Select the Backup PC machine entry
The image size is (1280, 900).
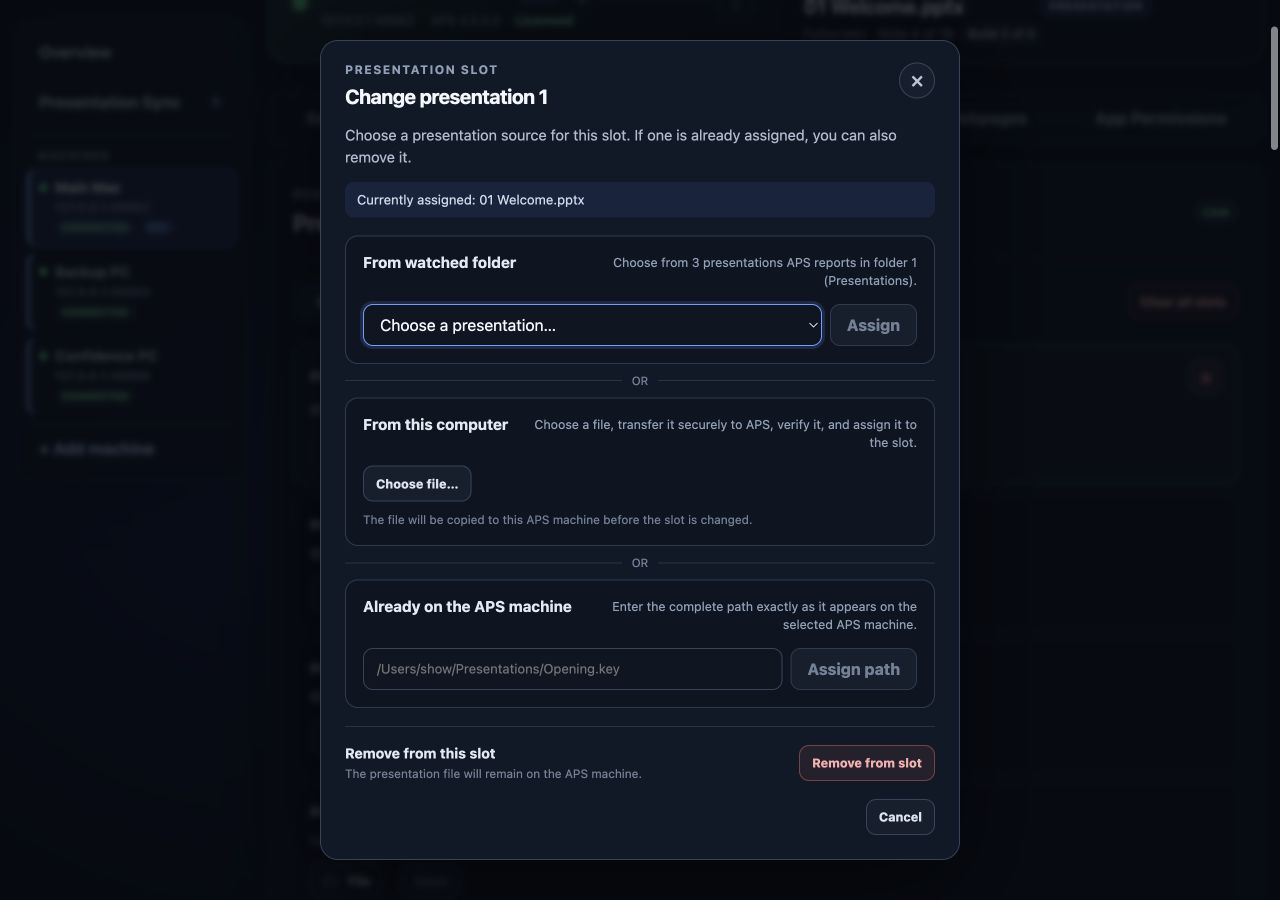[132, 292]
